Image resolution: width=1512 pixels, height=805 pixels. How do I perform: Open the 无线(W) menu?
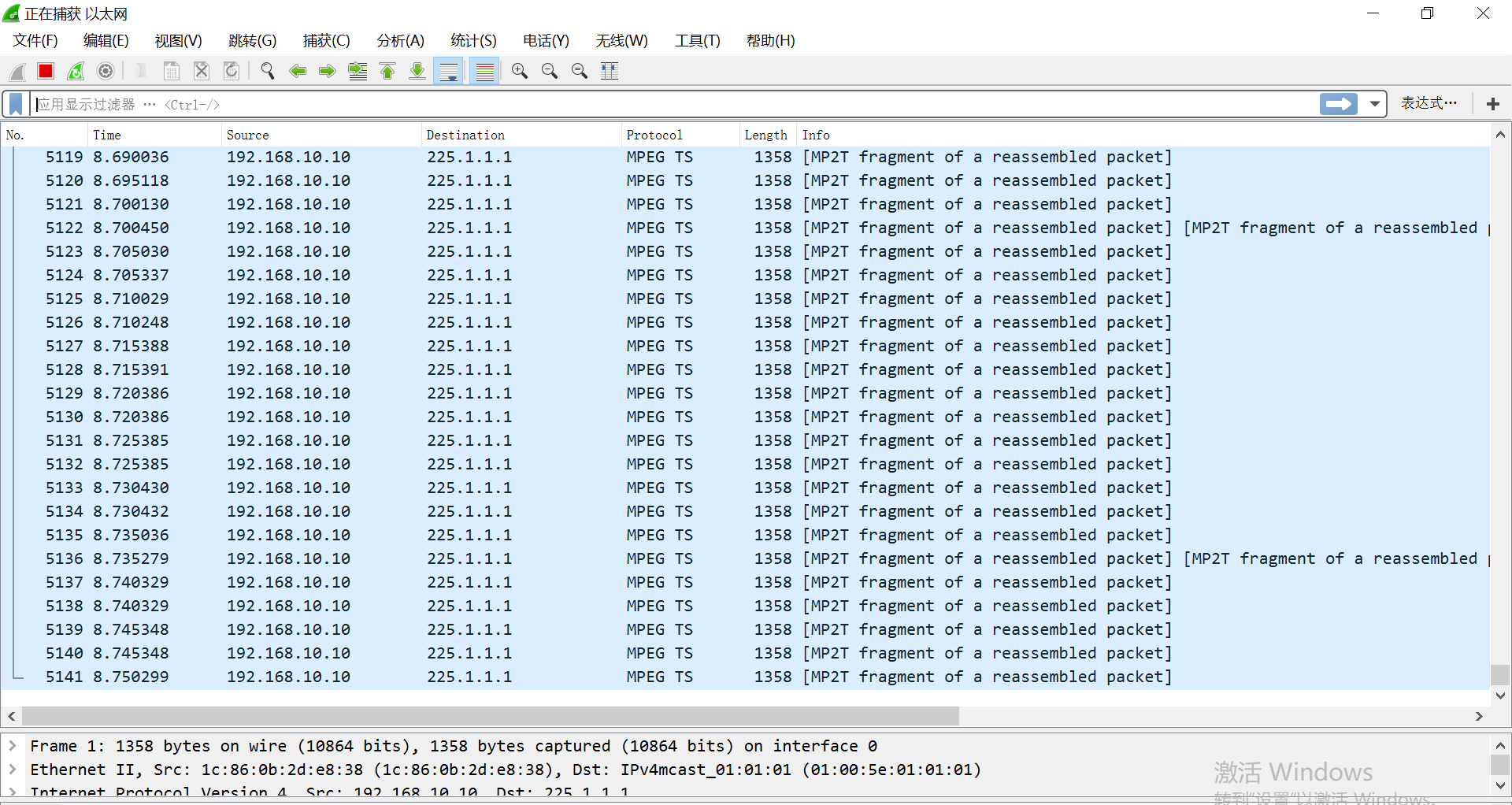click(621, 40)
